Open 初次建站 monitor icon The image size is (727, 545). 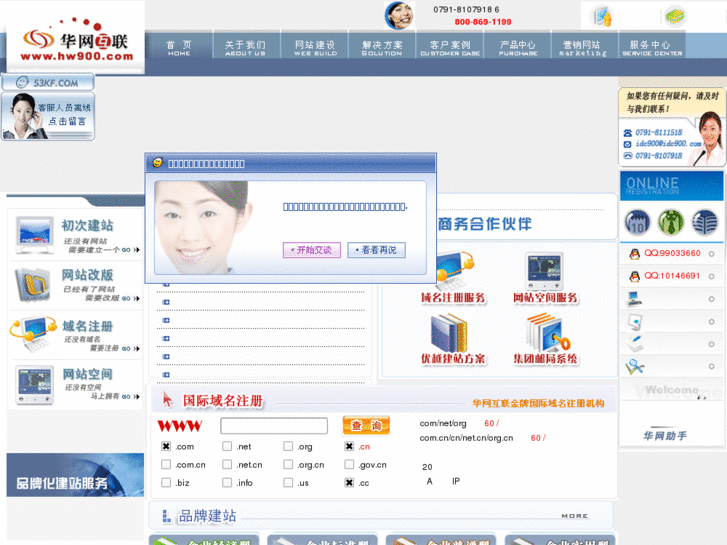point(34,234)
